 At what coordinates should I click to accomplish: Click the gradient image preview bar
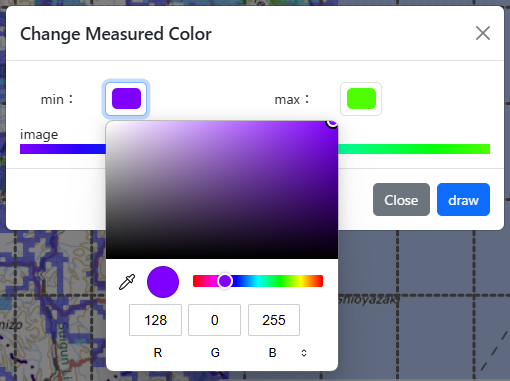[255, 149]
